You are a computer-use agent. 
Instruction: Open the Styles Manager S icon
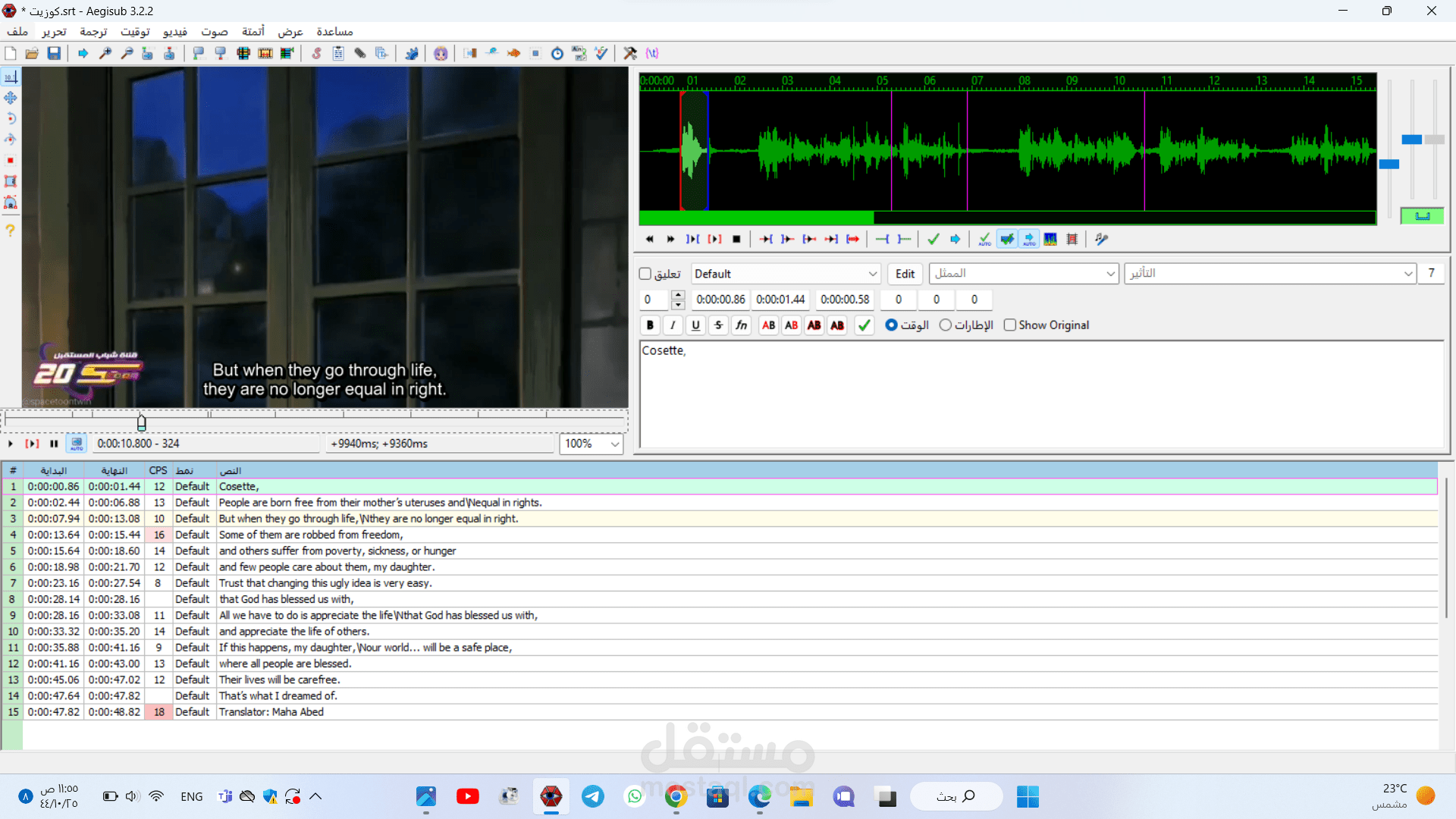pyautogui.click(x=317, y=53)
